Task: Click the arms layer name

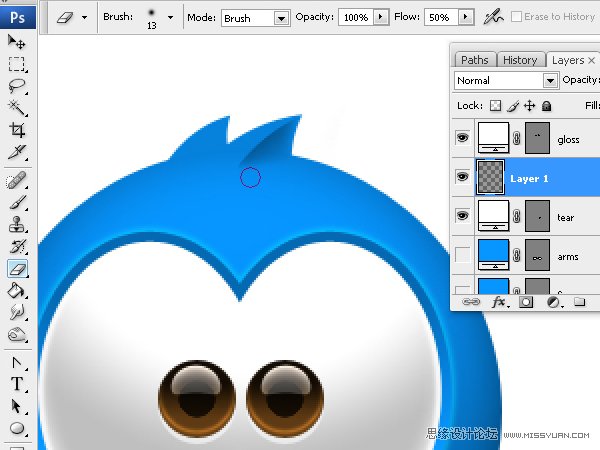Action: (568, 257)
